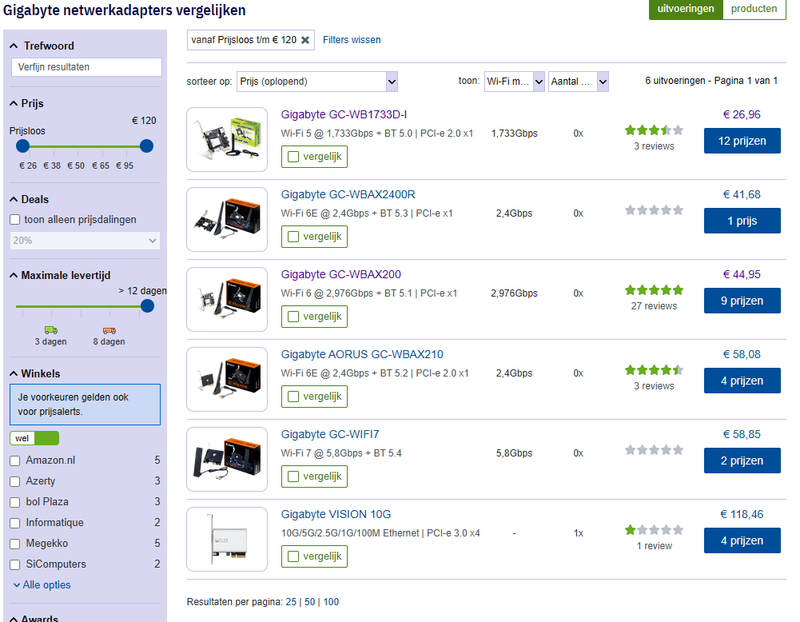Screen dimensions: 800x622
Task: Check the Informatique shop filter
Action: [15, 523]
